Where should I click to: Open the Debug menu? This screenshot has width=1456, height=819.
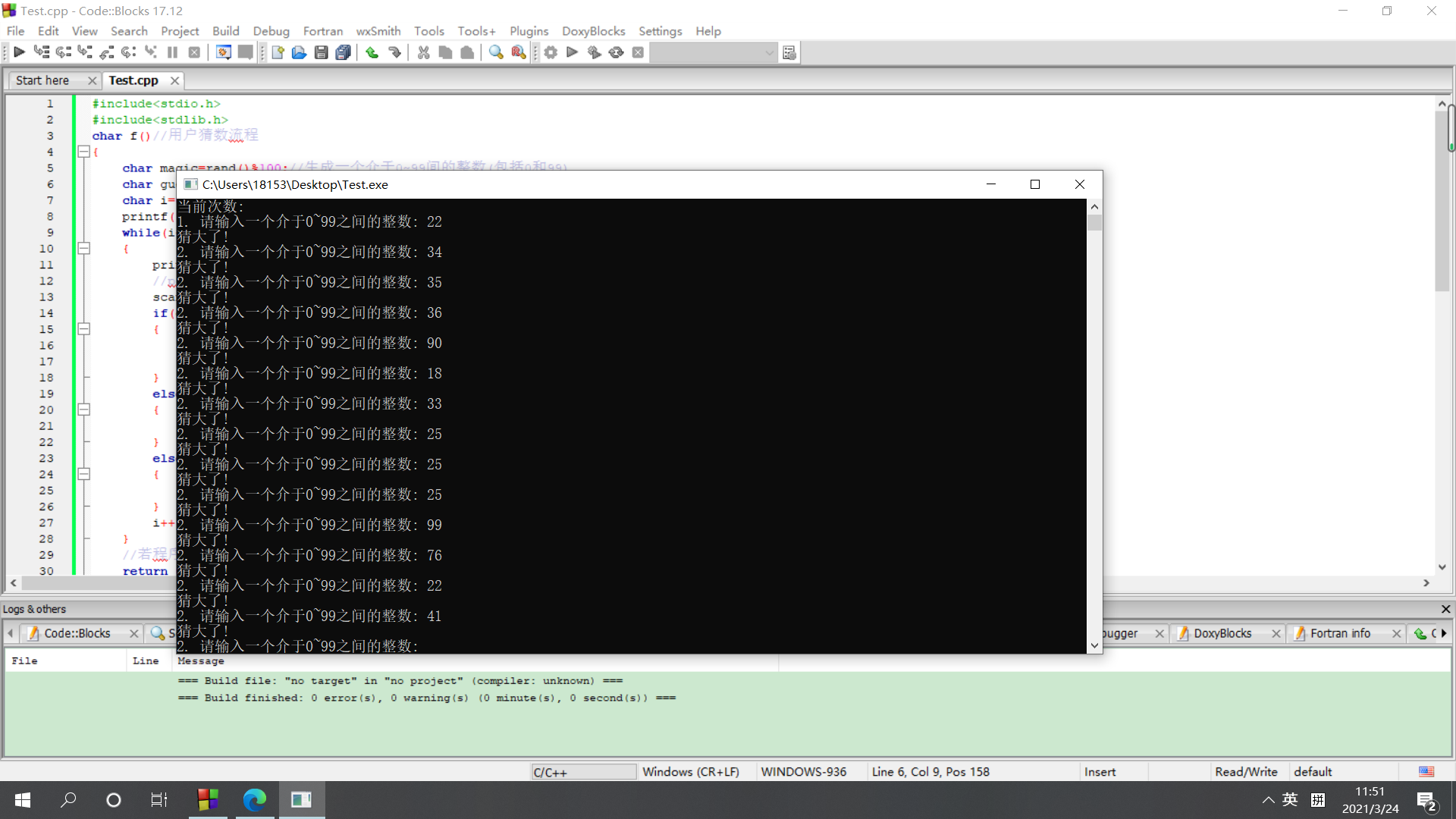pos(269,31)
